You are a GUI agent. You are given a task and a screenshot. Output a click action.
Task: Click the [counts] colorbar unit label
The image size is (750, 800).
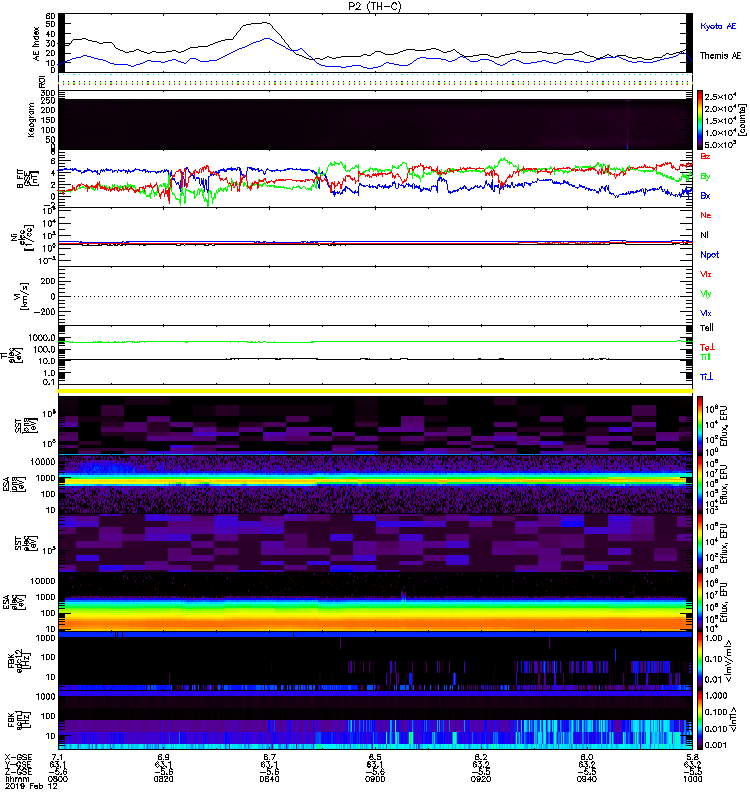(743, 120)
